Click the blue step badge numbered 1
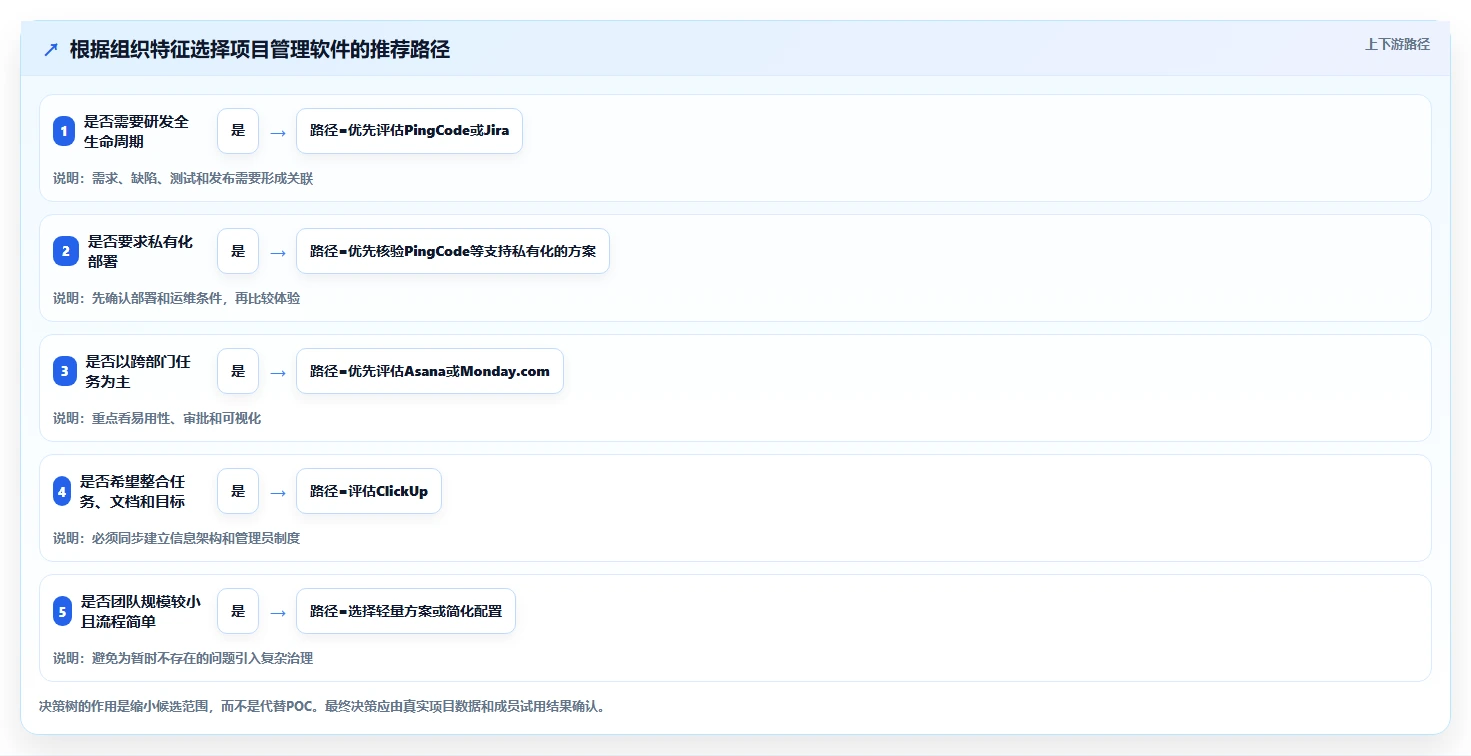 pos(64,131)
